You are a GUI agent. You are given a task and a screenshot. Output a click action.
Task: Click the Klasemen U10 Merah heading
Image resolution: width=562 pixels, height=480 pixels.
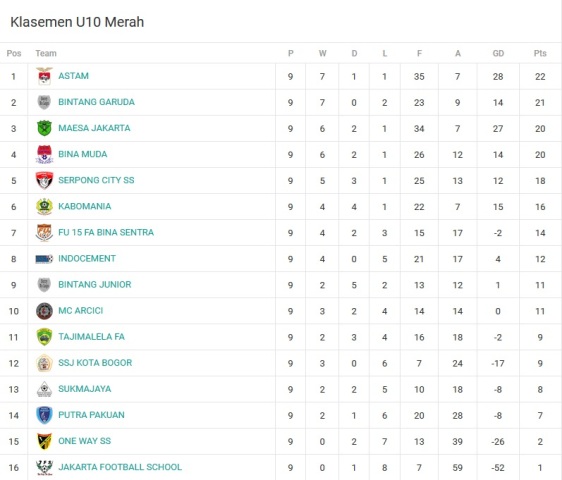click(x=77, y=22)
